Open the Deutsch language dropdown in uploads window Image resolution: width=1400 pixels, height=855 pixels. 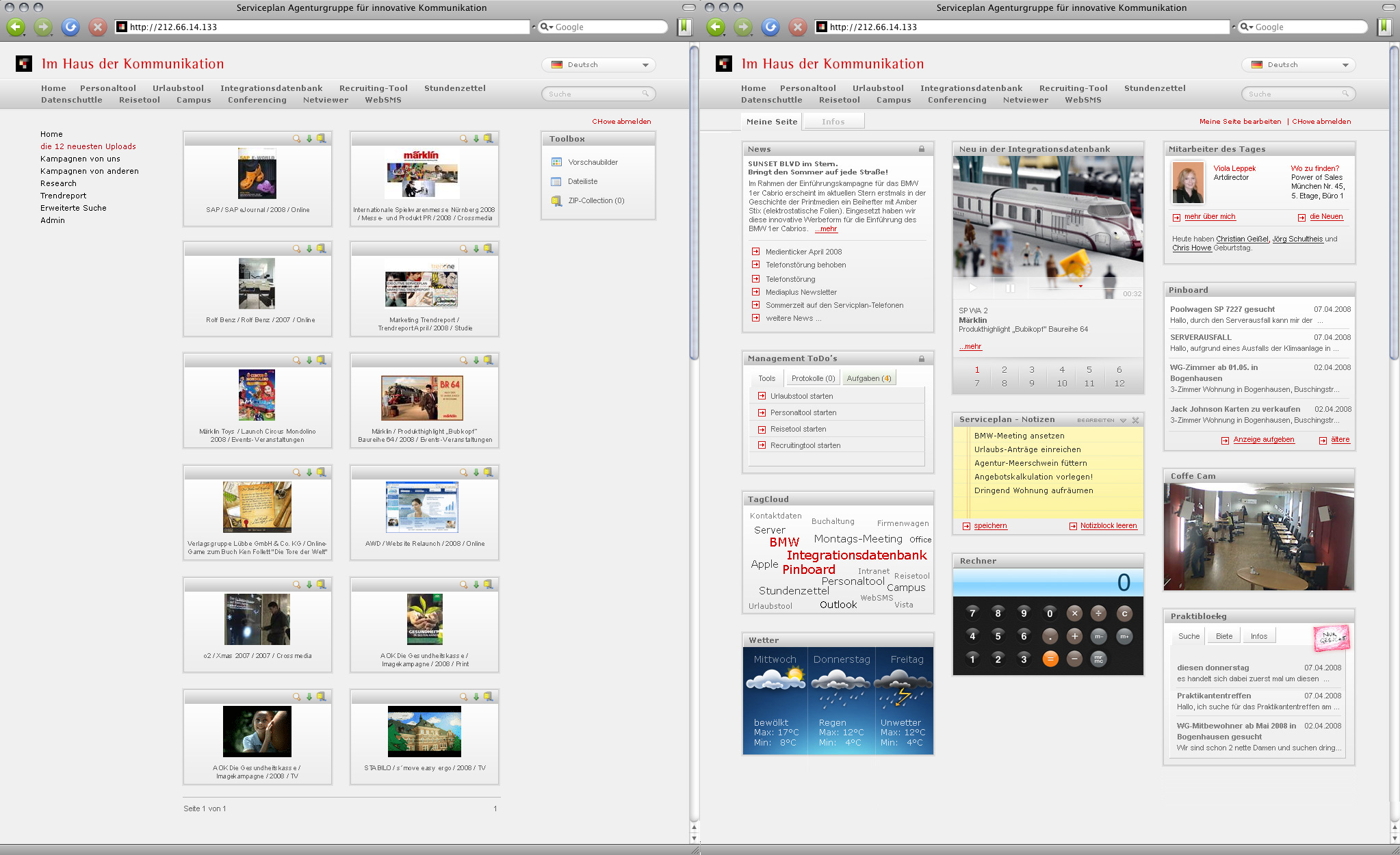[x=599, y=64]
